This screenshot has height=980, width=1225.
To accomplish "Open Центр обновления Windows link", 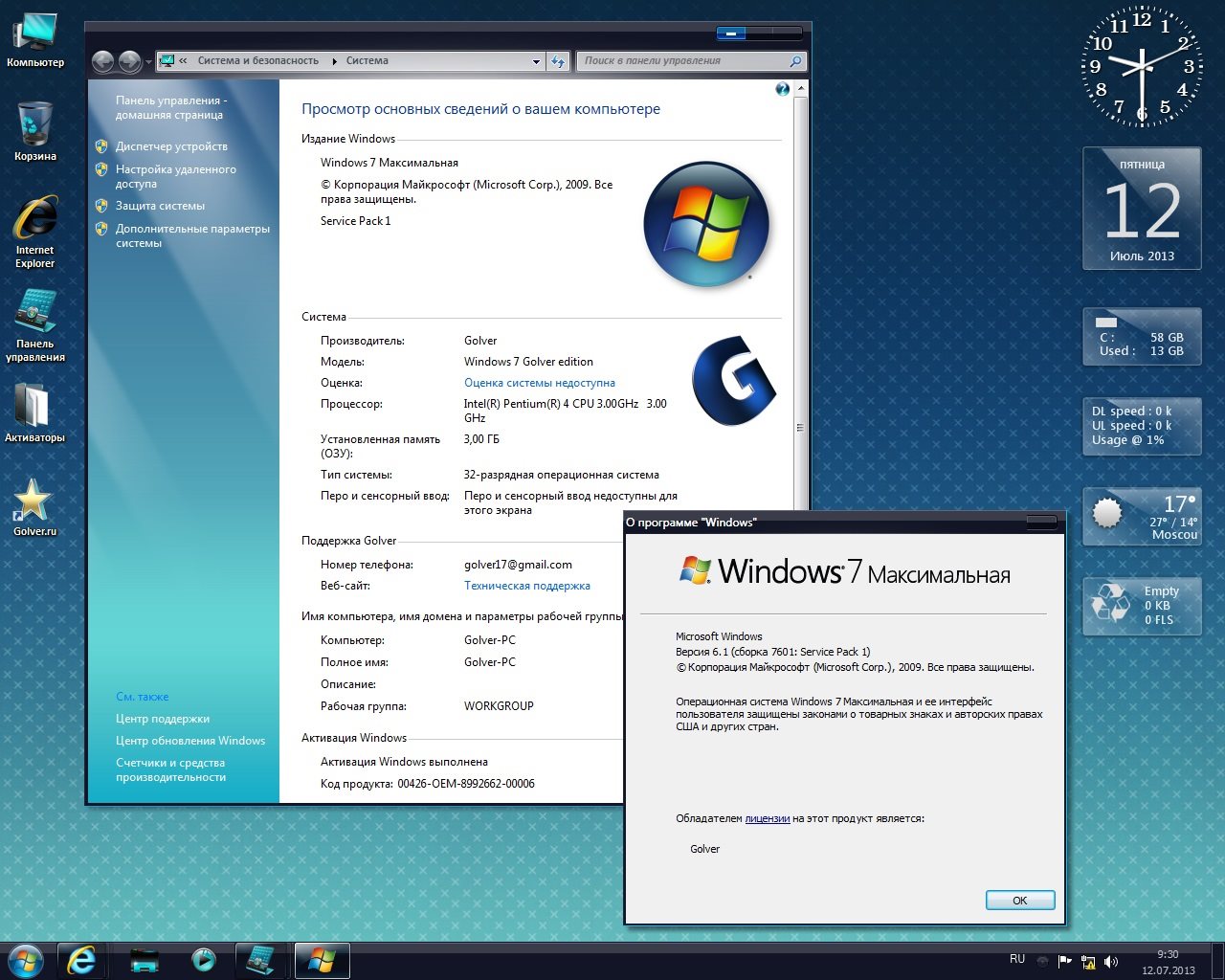I will (x=190, y=741).
